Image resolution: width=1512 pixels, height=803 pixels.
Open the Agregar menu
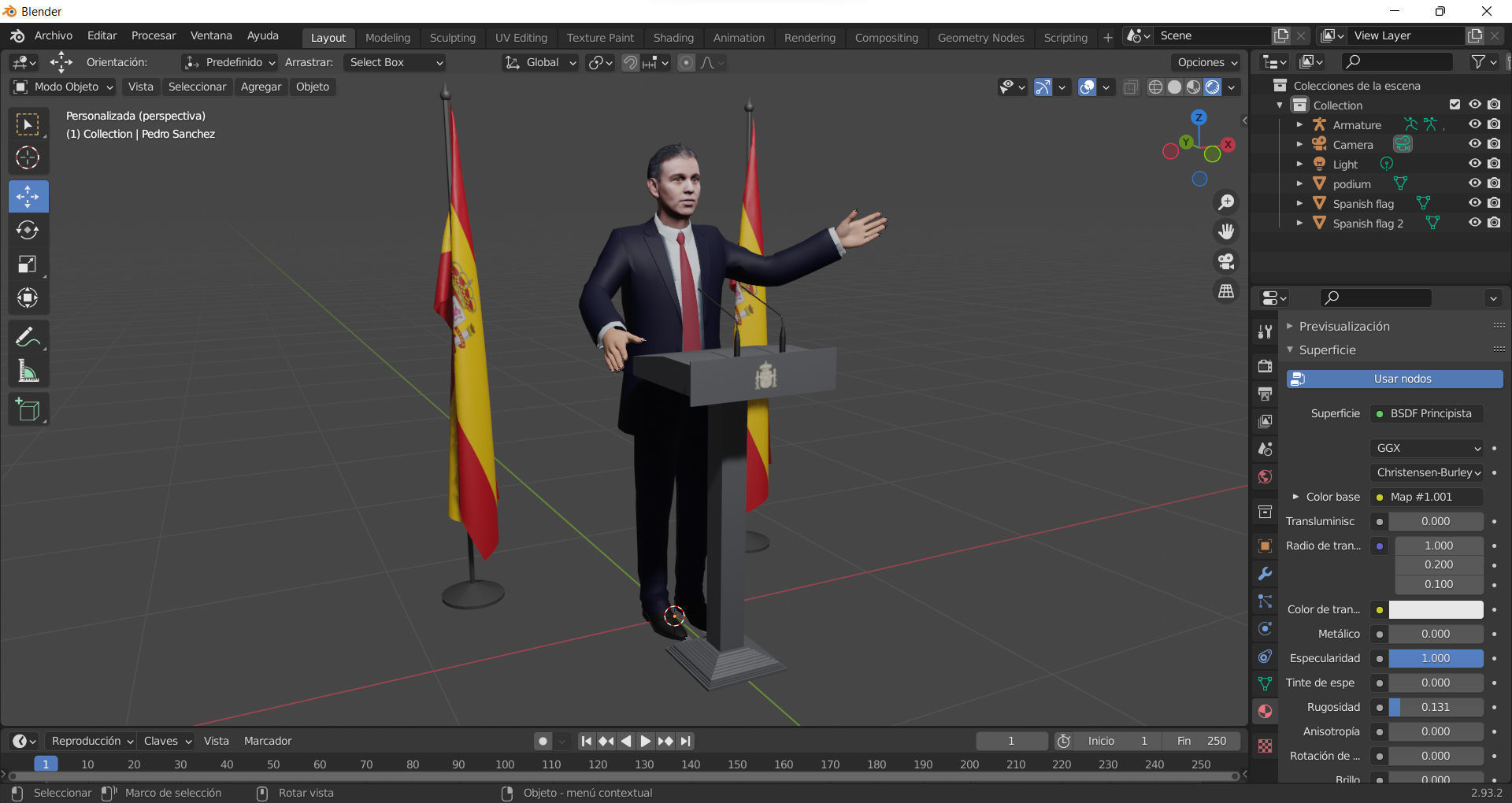pyautogui.click(x=261, y=87)
